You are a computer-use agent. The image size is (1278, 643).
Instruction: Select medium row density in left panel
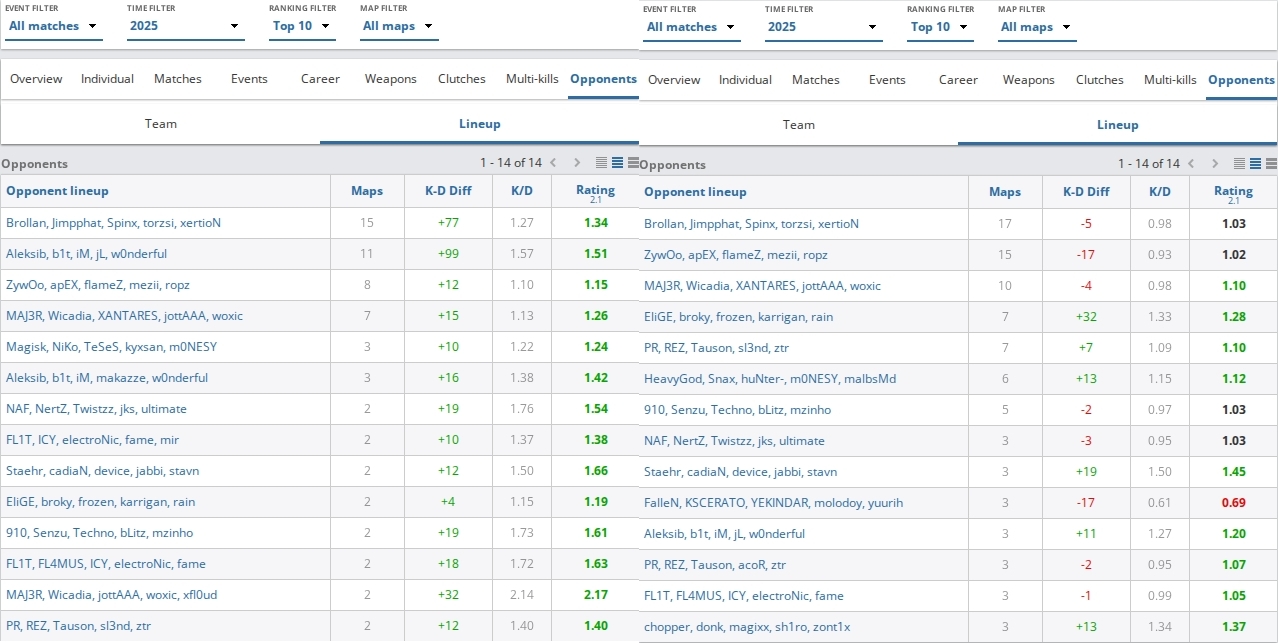click(617, 163)
